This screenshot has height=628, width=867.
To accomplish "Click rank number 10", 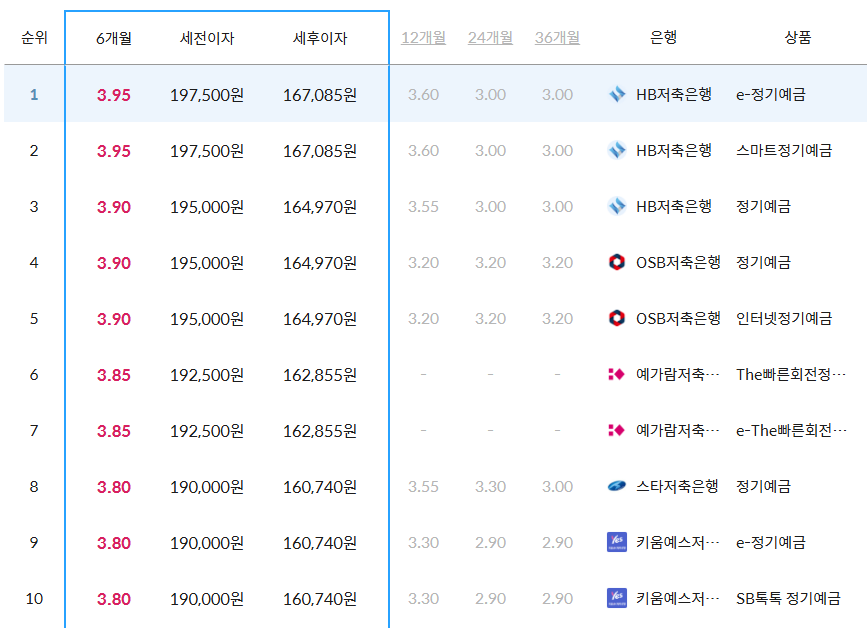I will click(34, 598).
